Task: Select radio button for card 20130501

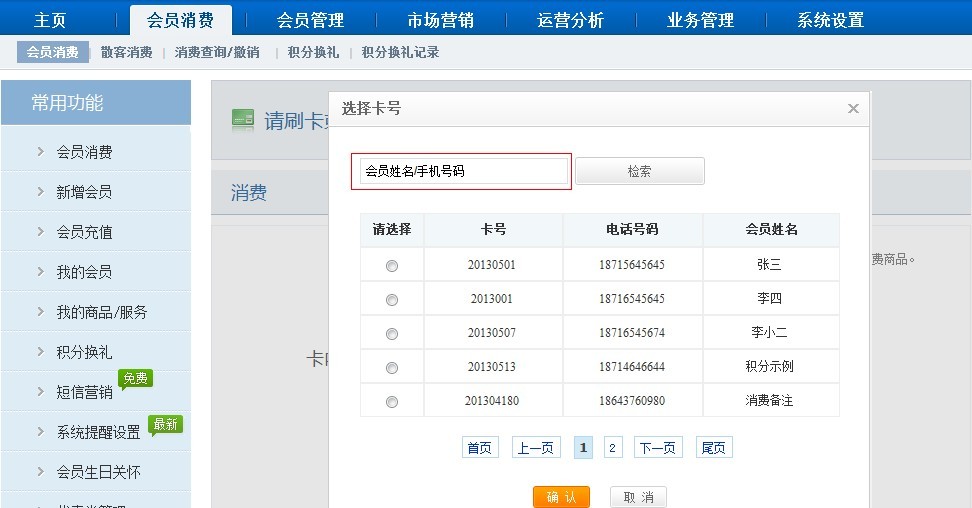Action: coord(392,266)
